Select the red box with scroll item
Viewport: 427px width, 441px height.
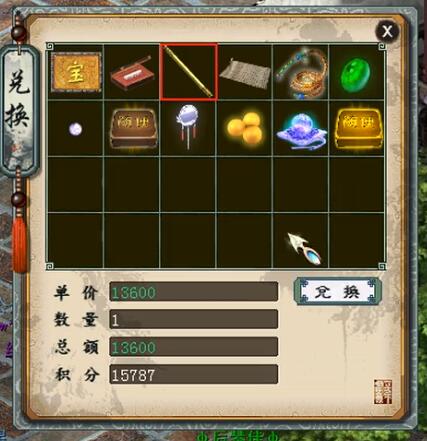(x=132, y=73)
